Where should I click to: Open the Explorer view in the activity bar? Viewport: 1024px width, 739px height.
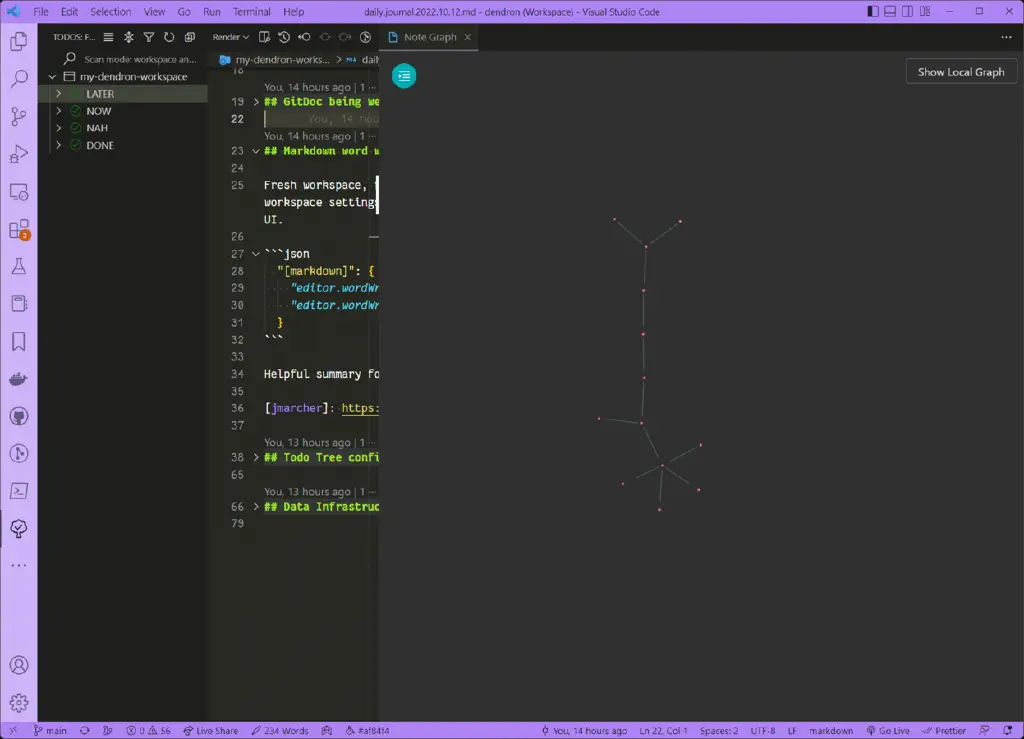click(19, 42)
